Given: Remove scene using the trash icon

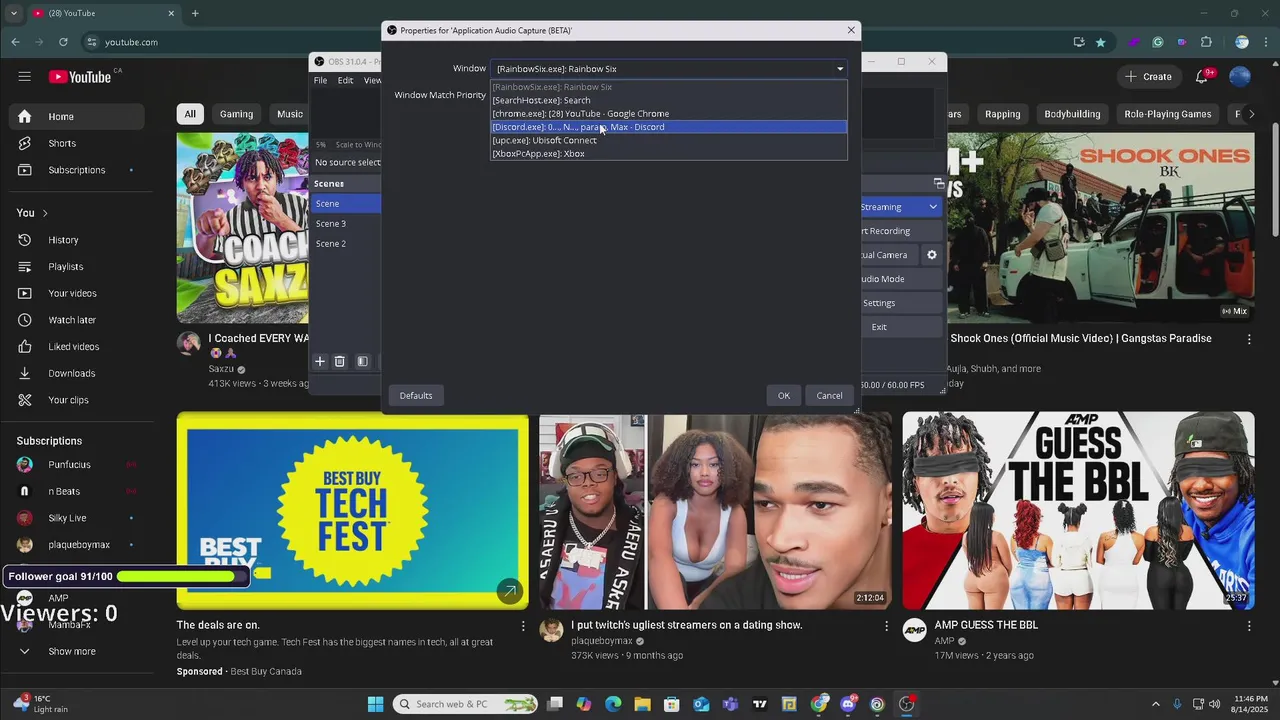Looking at the screenshot, I should click(340, 361).
